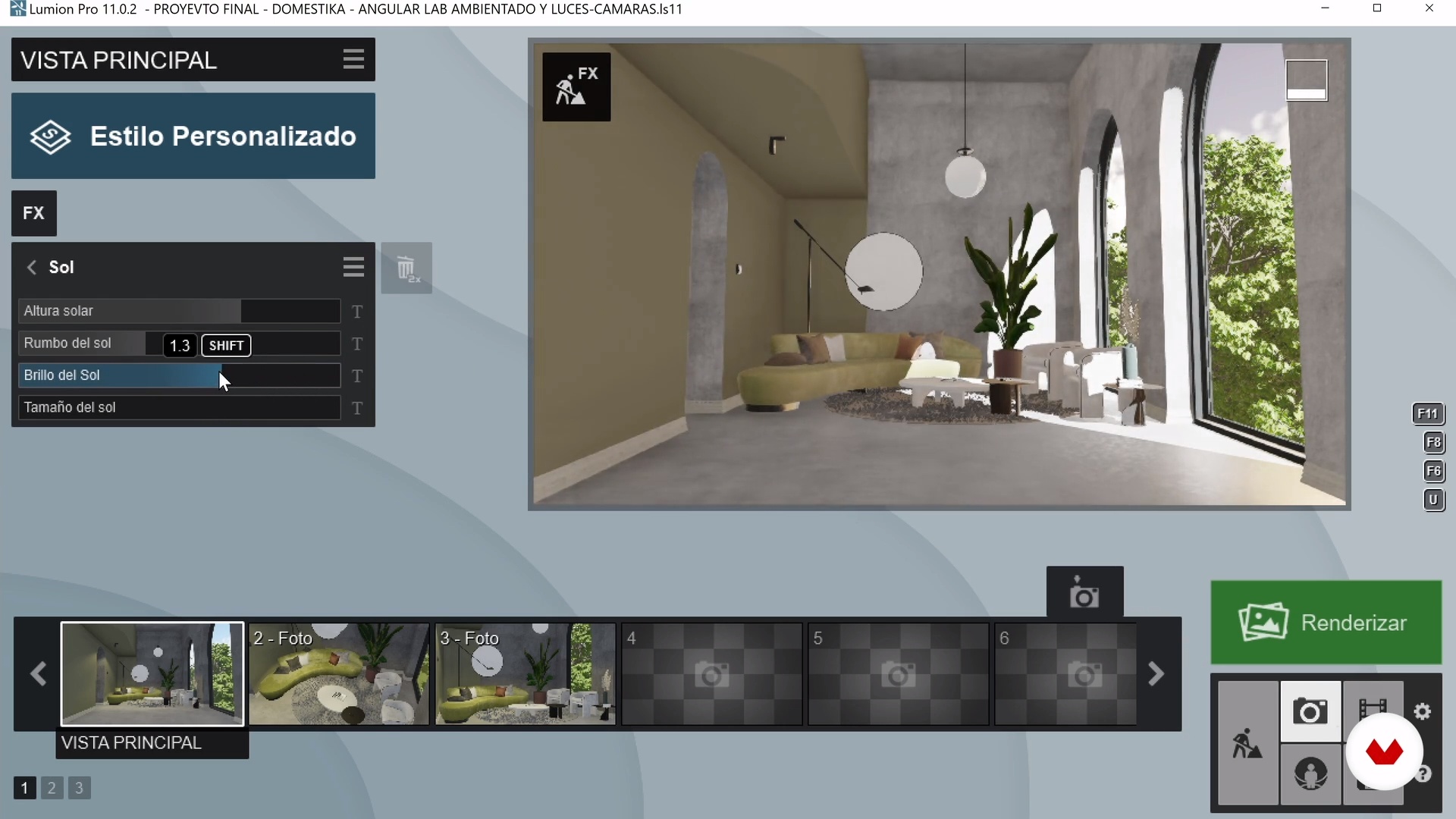Switch to Build mode worker icon
The image size is (1456, 819).
point(1247,742)
